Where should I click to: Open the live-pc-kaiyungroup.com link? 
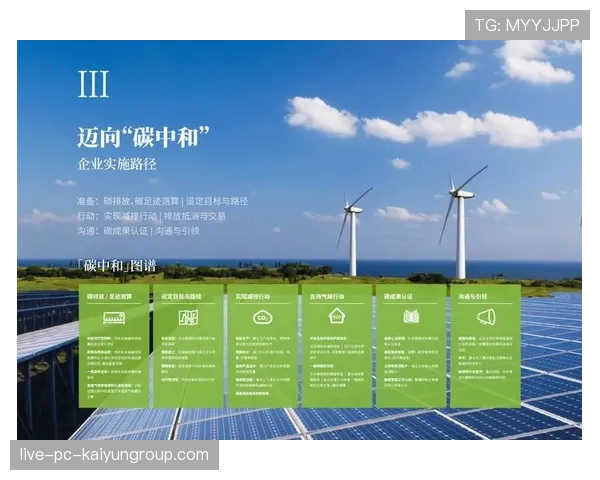pyautogui.click(x=115, y=455)
